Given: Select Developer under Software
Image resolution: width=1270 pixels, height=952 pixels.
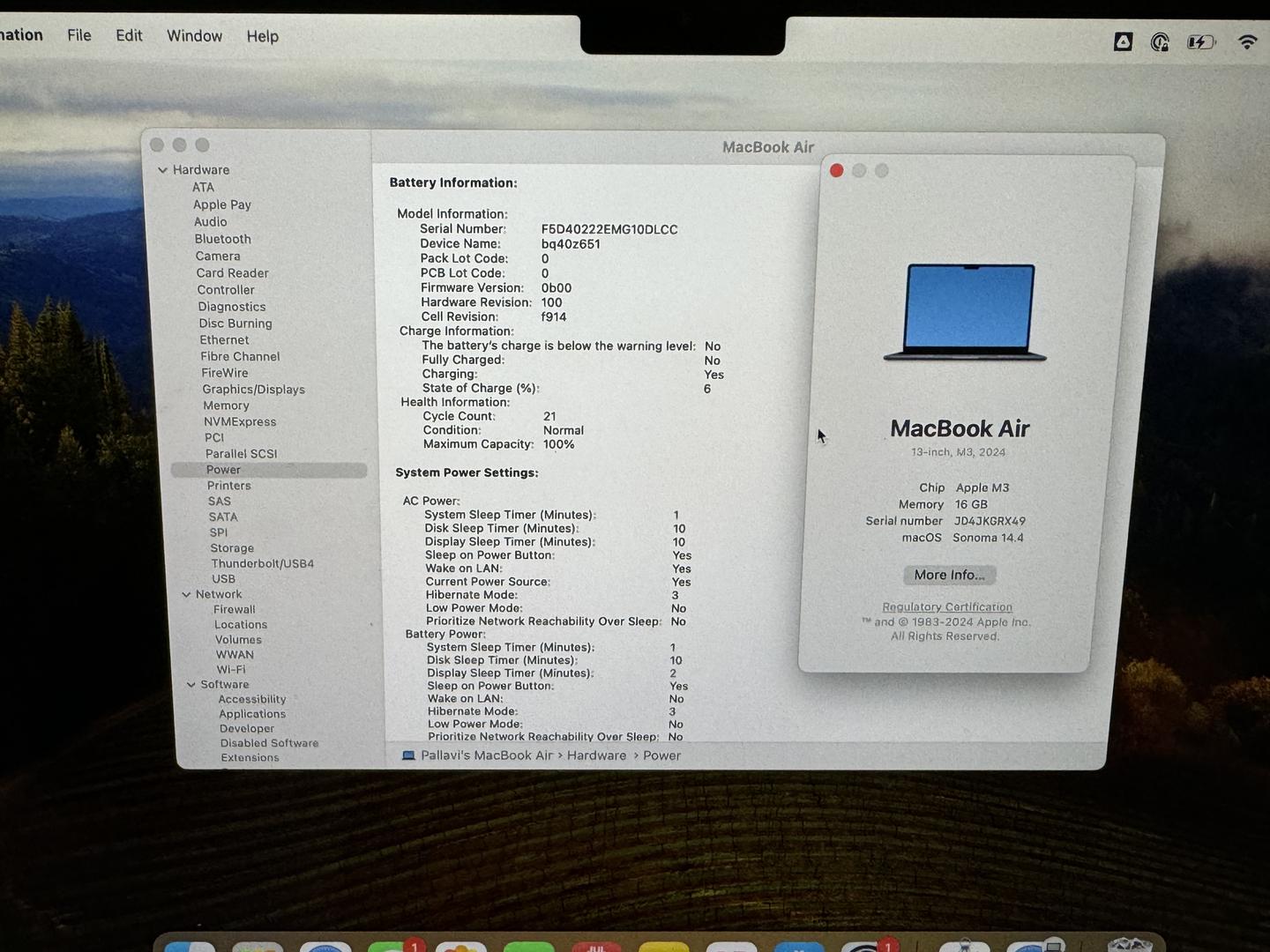Looking at the screenshot, I should (x=247, y=729).
